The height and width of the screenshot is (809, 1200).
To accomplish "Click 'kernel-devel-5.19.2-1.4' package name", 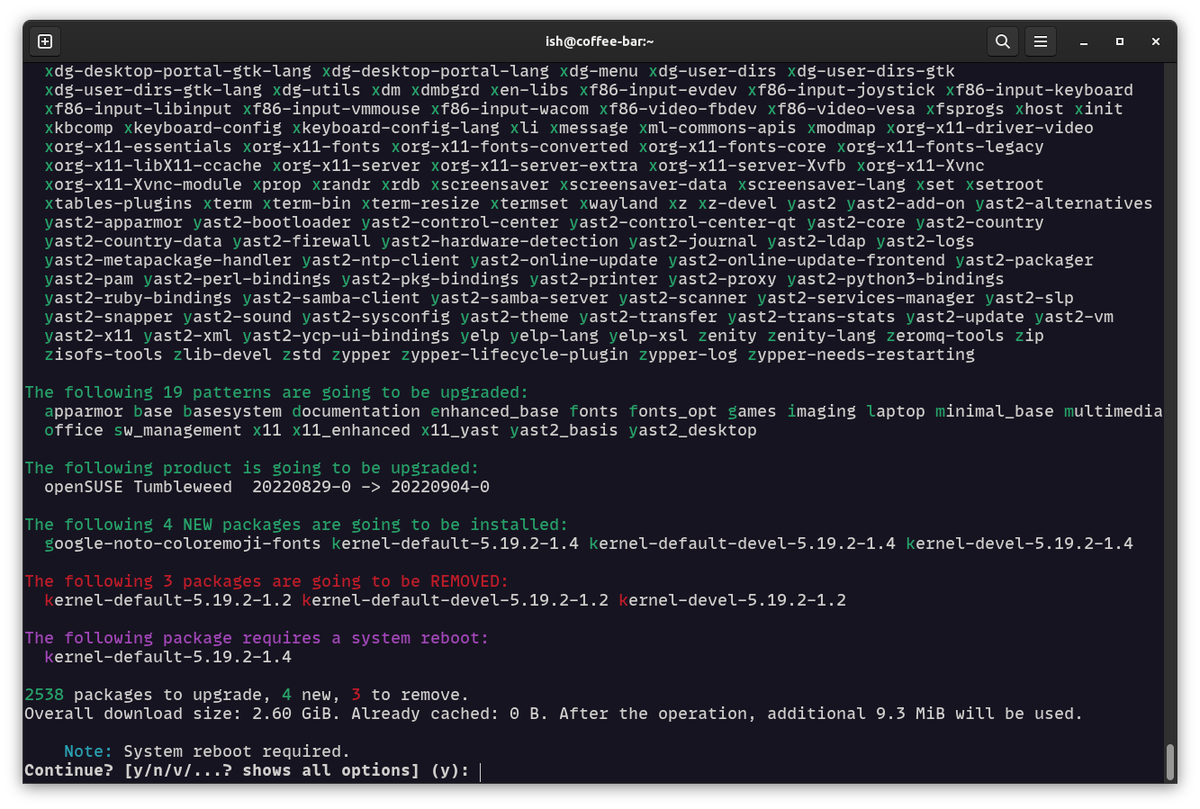I will click(1019, 543).
